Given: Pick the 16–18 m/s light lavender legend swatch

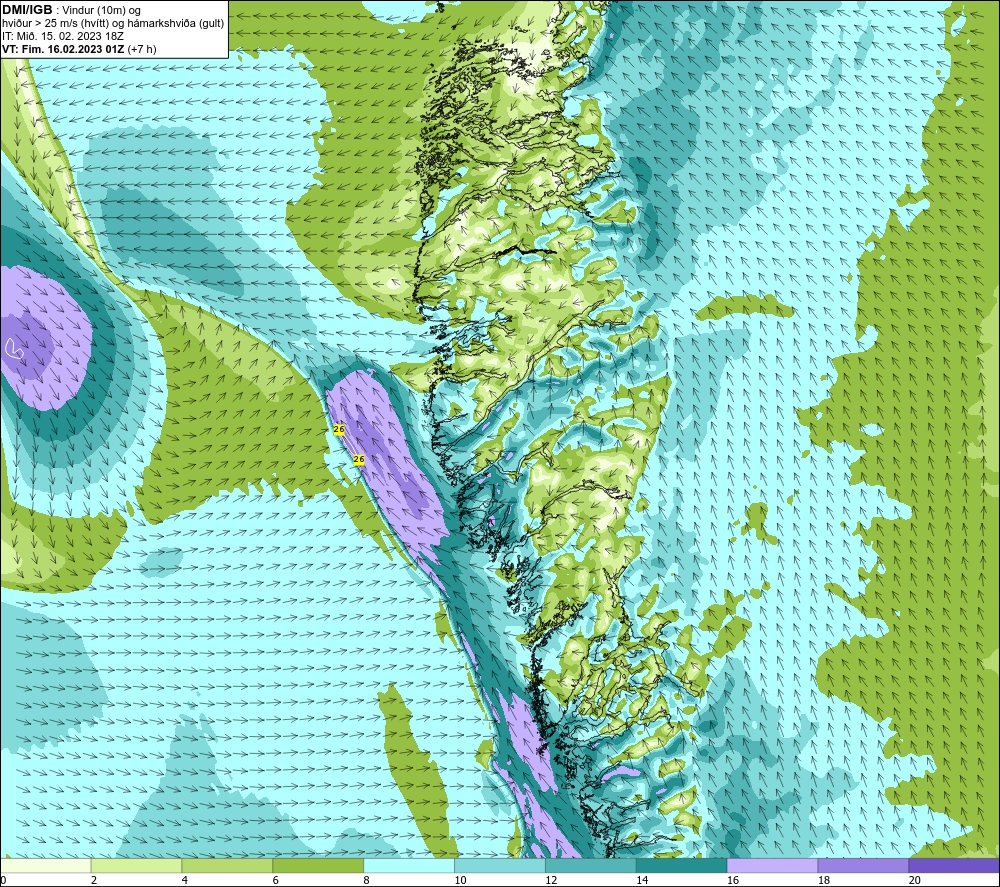Looking at the screenshot, I should tap(772, 866).
